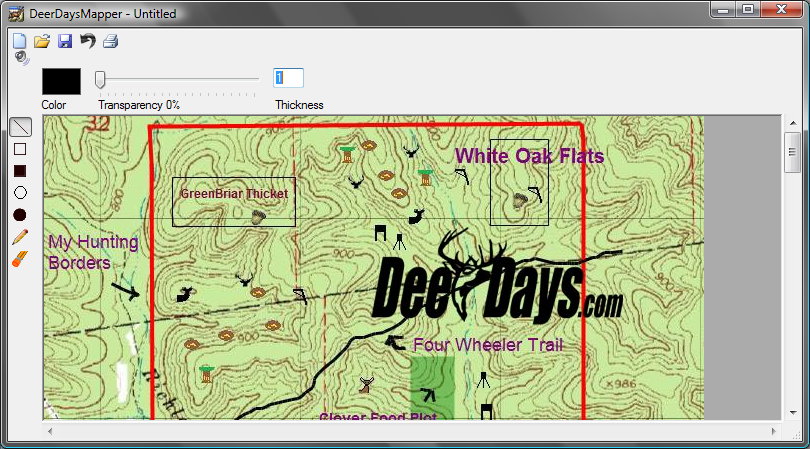The width and height of the screenshot is (810, 449).
Task: Click the GreenBriar Thicket label on map
Action: [234, 194]
